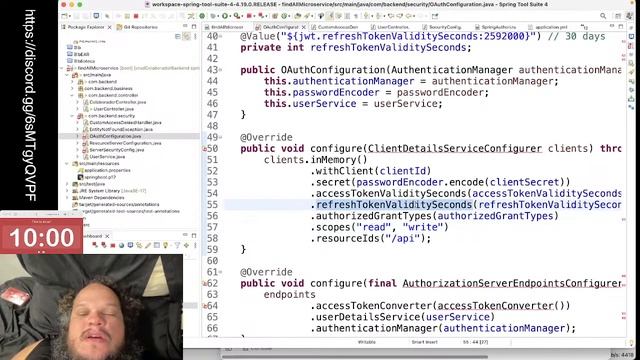Click the error marker on line 50
The height and width of the screenshot is (360, 640).
pyautogui.click(x=205, y=149)
